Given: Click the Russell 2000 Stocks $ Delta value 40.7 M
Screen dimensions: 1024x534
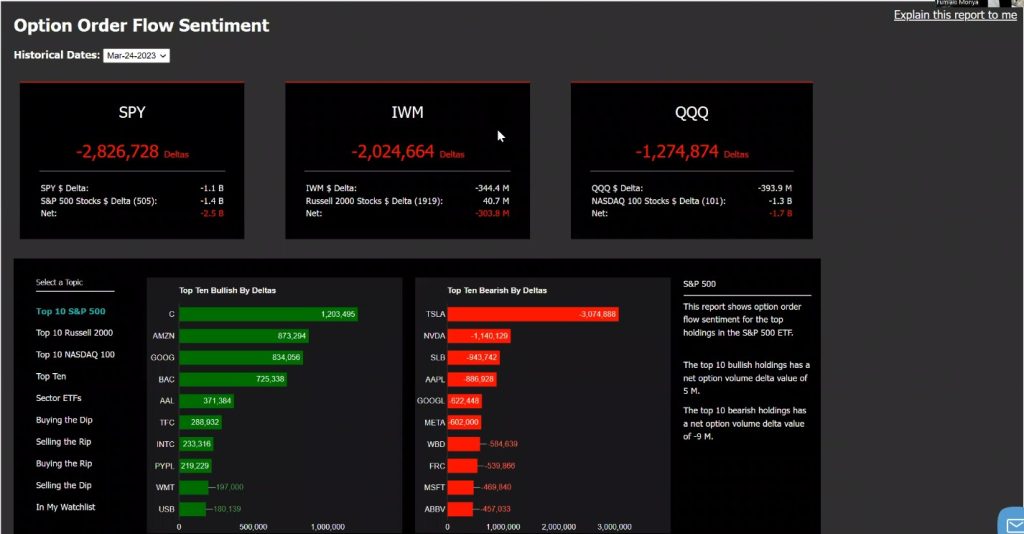Looking at the screenshot, I should (496, 201).
